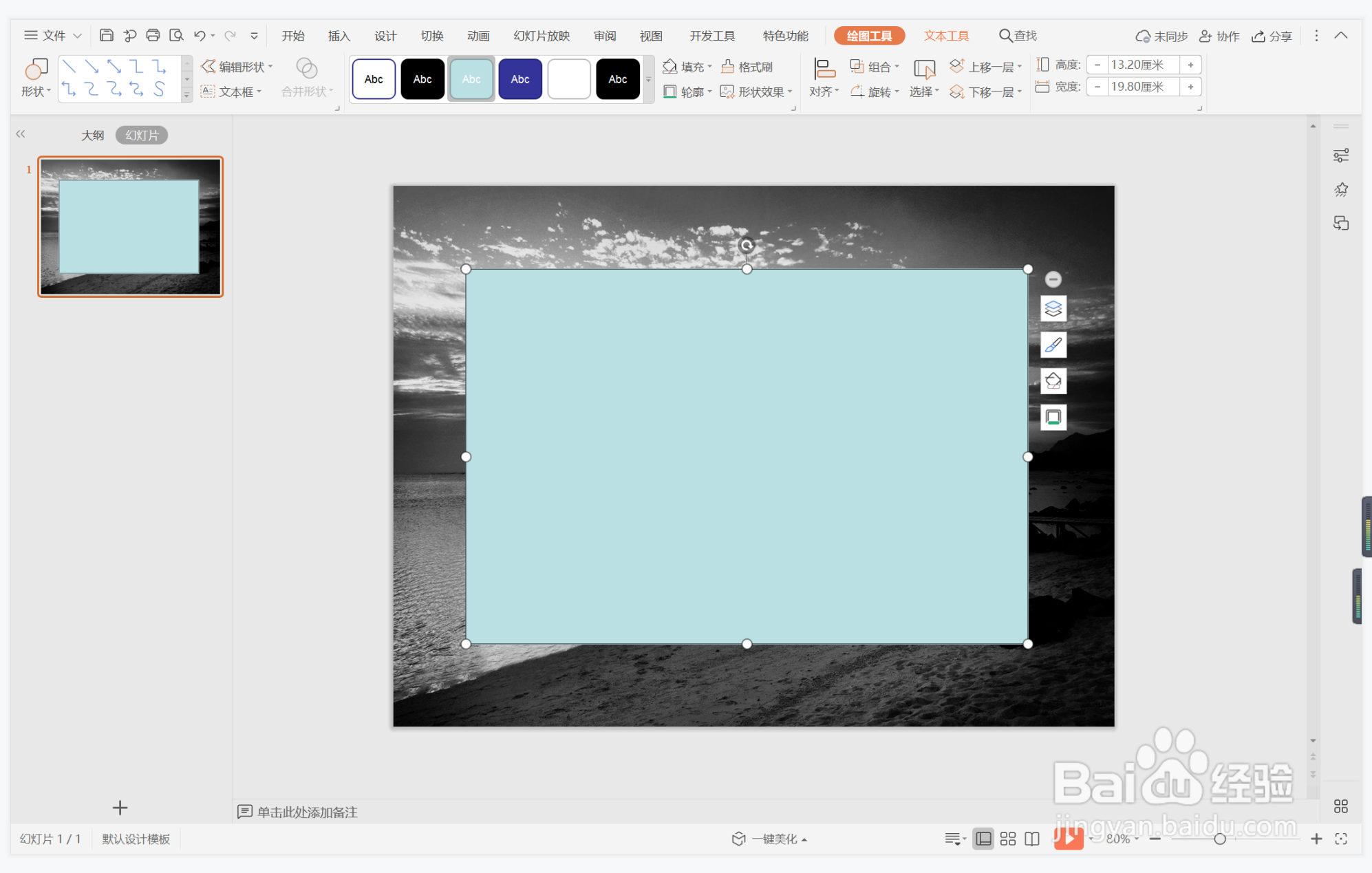Collapse the ribbon with the caret icon
Viewport: 1372px width, 873px height.
pos(1341,35)
